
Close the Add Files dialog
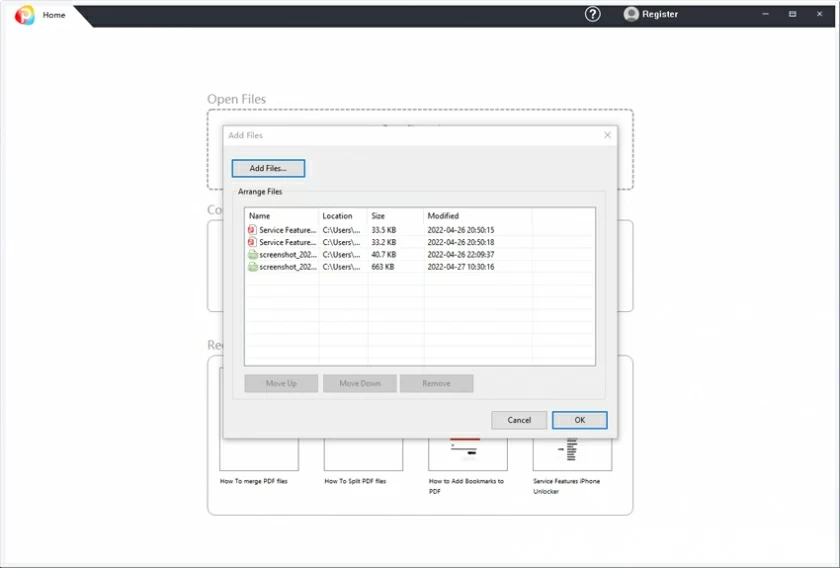(608, 135)
